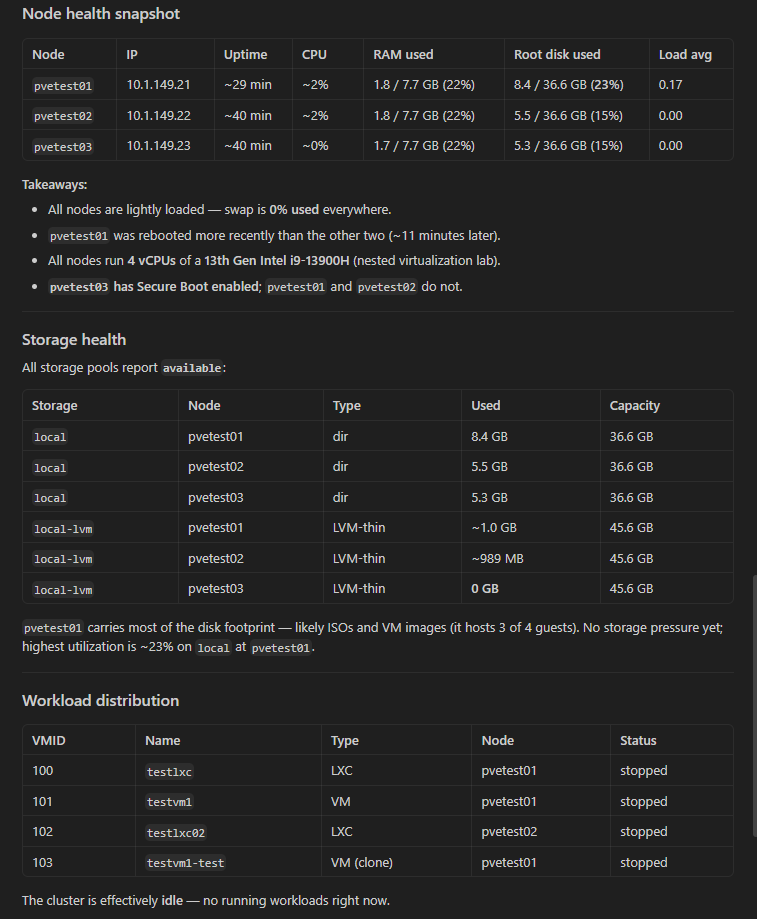Screen dimensions: 757x919
Task: Click the '~1.0 GB' used cell
Action: tap(494, 528)
